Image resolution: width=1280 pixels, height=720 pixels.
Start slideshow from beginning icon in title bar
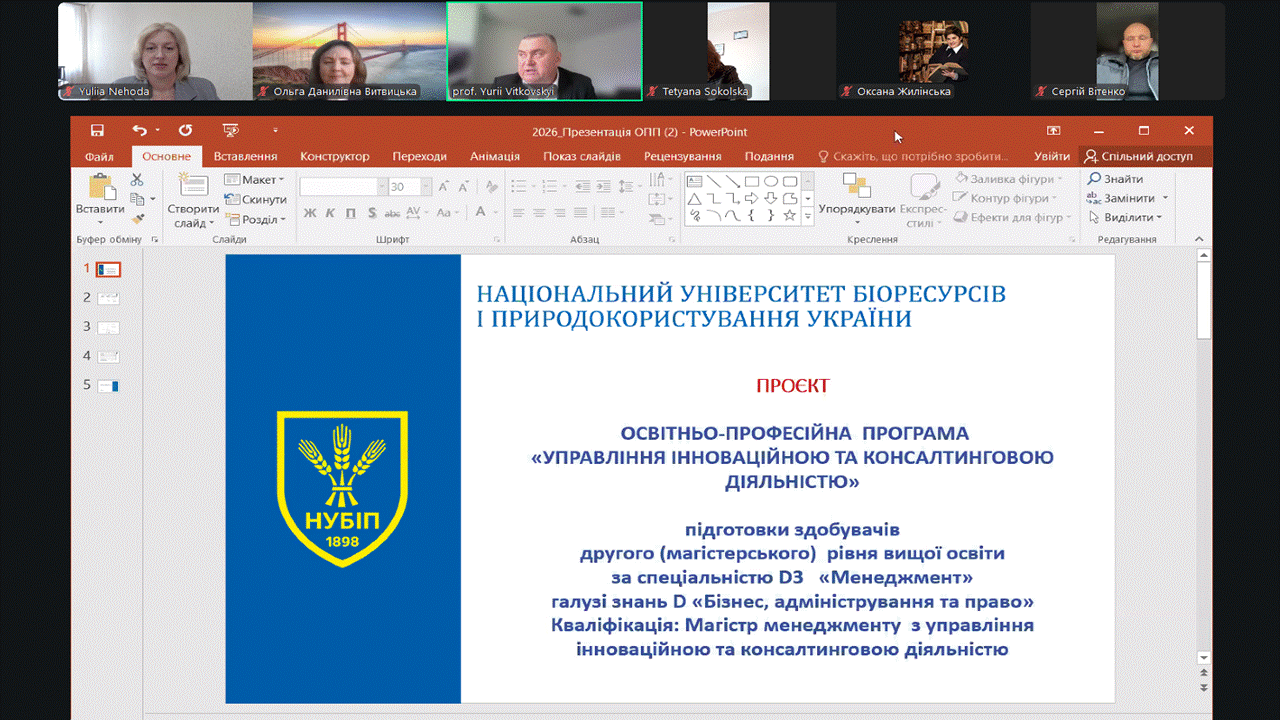(x=231, y=131)
